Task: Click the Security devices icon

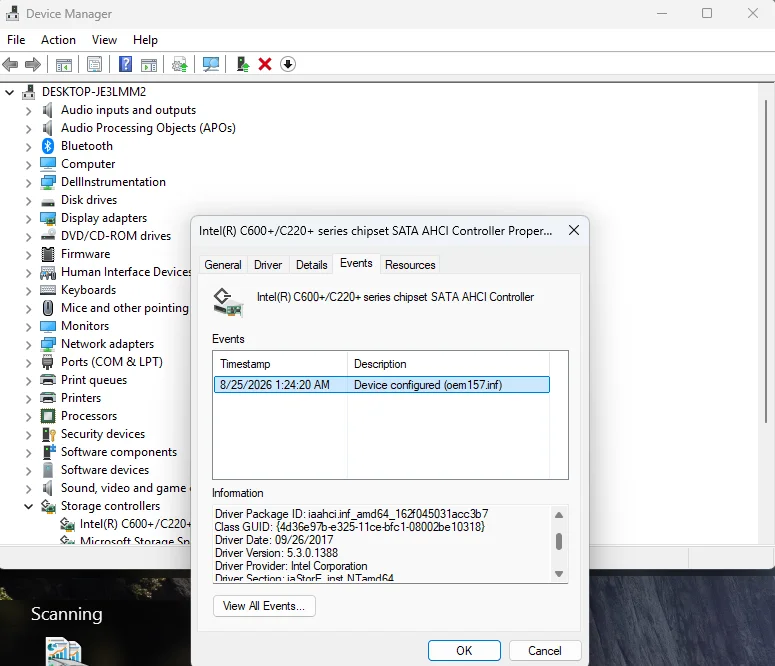Action: click(48, 434)
